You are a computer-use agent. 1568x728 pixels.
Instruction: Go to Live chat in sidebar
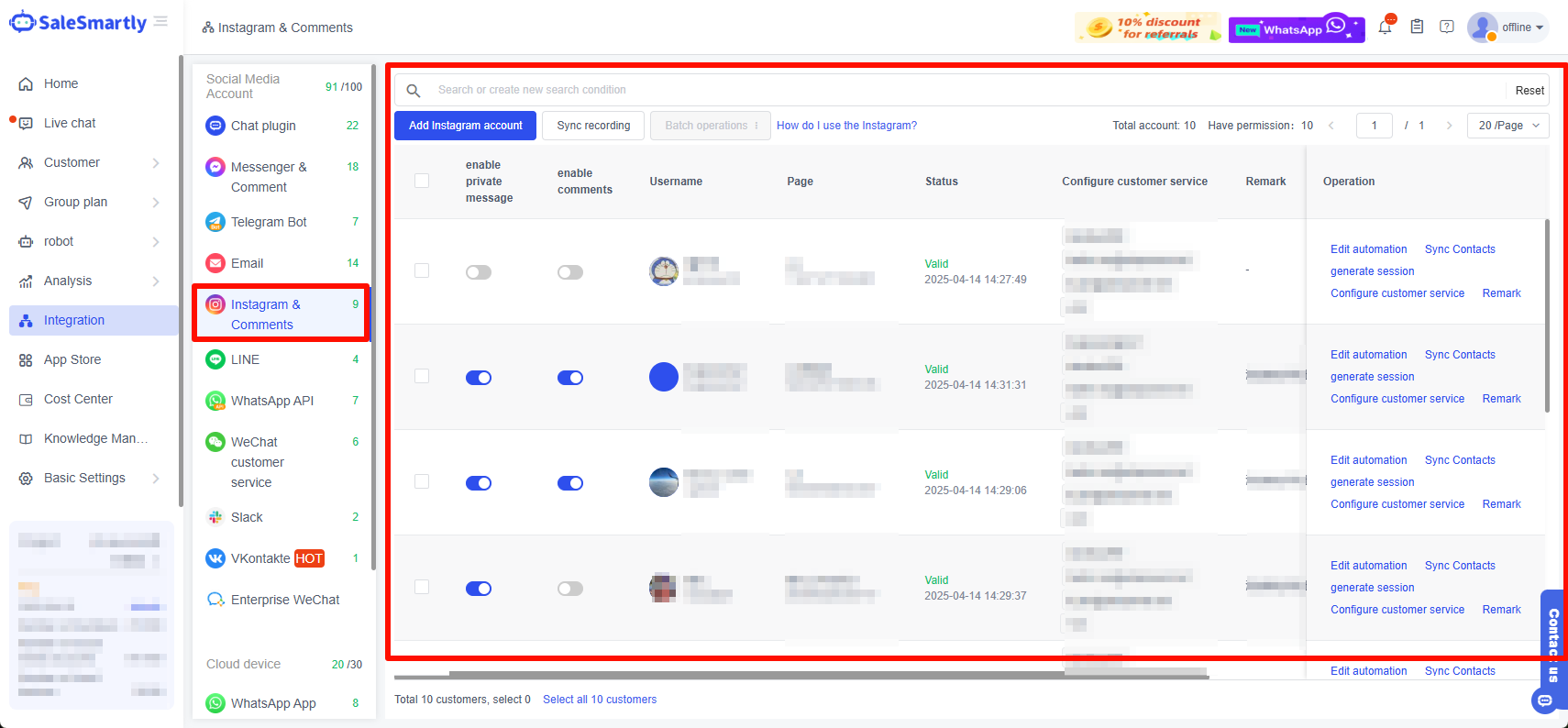coord(70,123)
